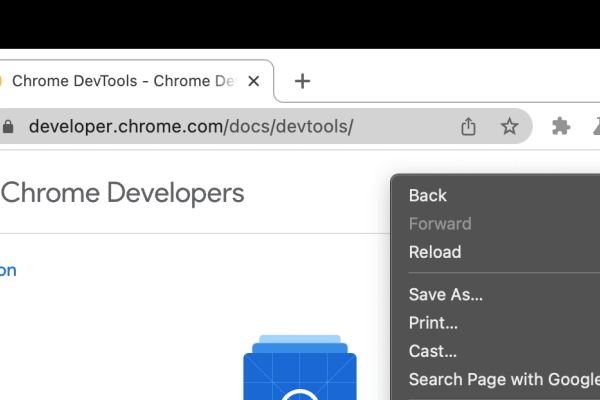The height and width of the screenshot is (400, 600).
Task: Open a new tab with plus button
Action: 302,81
